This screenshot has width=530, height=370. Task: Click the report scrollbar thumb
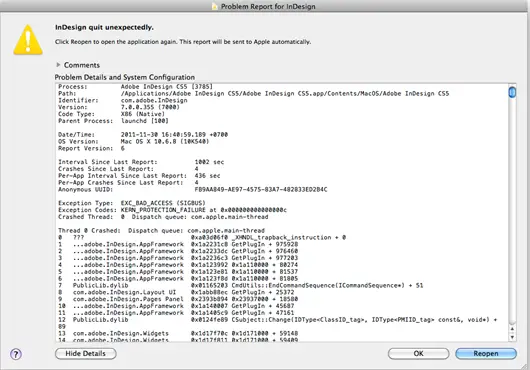click(512, 92)
